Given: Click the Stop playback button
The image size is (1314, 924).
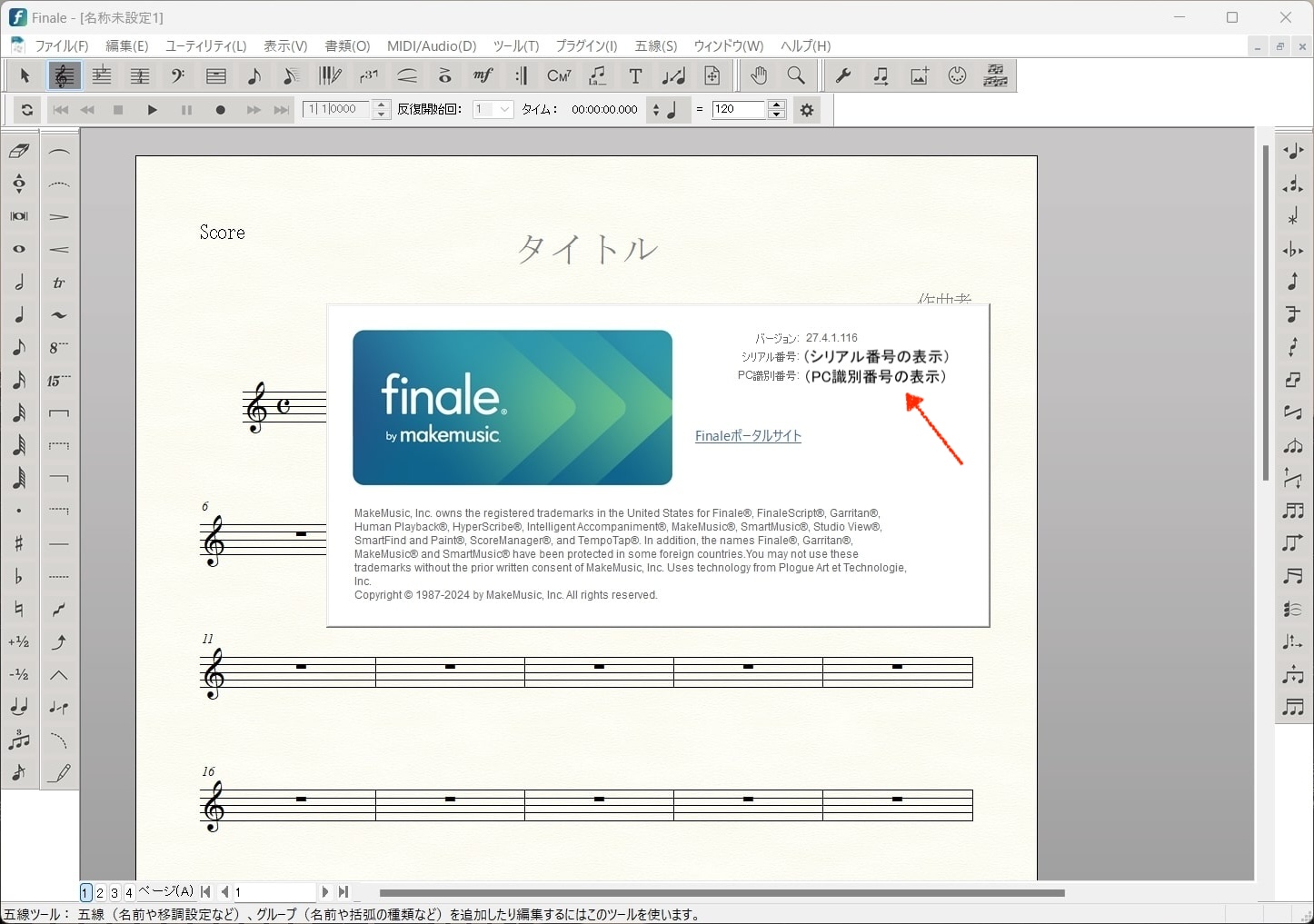Looking at the screenshot, I should (118, 110).
